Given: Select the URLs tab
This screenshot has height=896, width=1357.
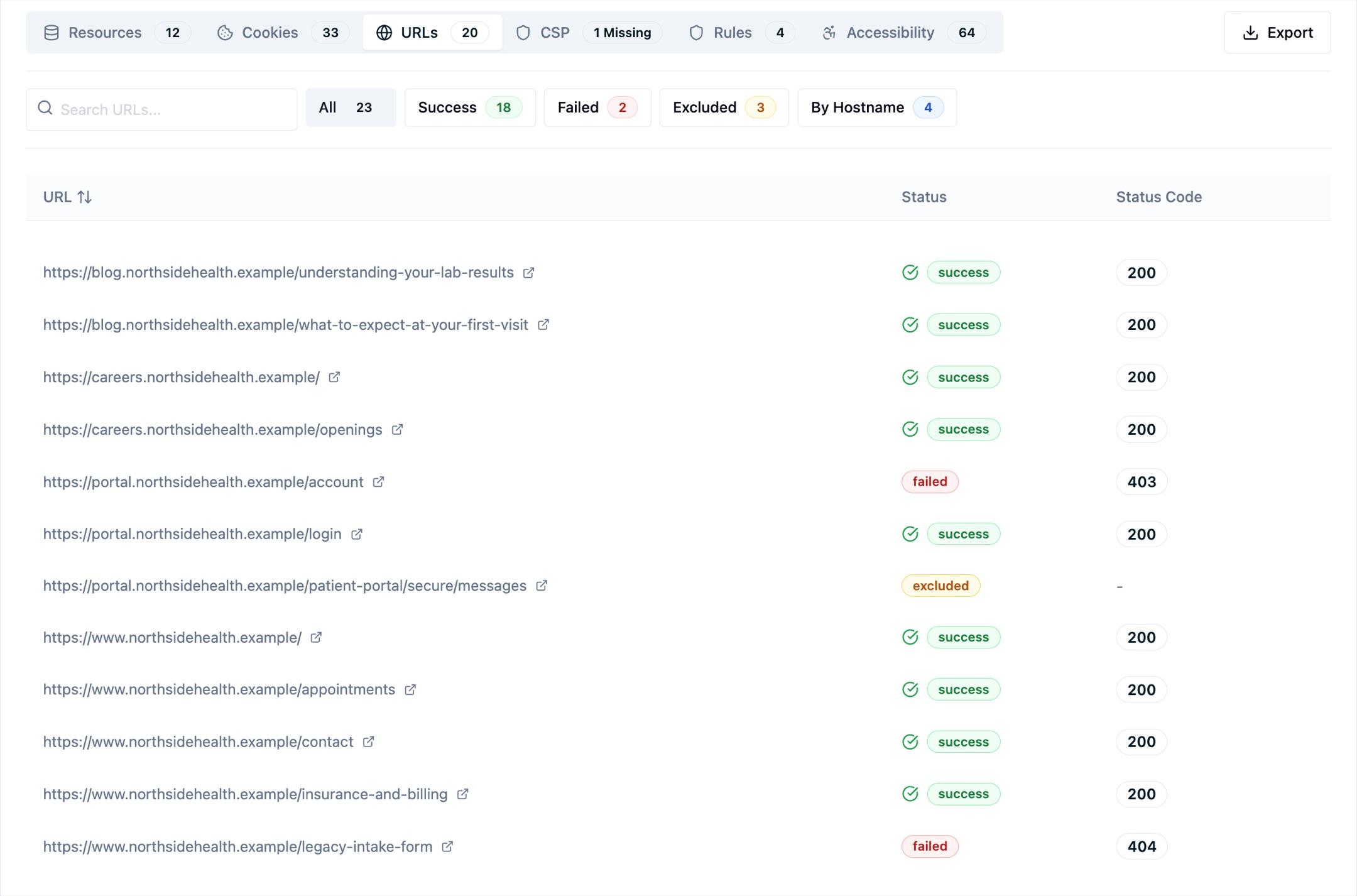Looking at the screenshot, I should click(432, 33).
